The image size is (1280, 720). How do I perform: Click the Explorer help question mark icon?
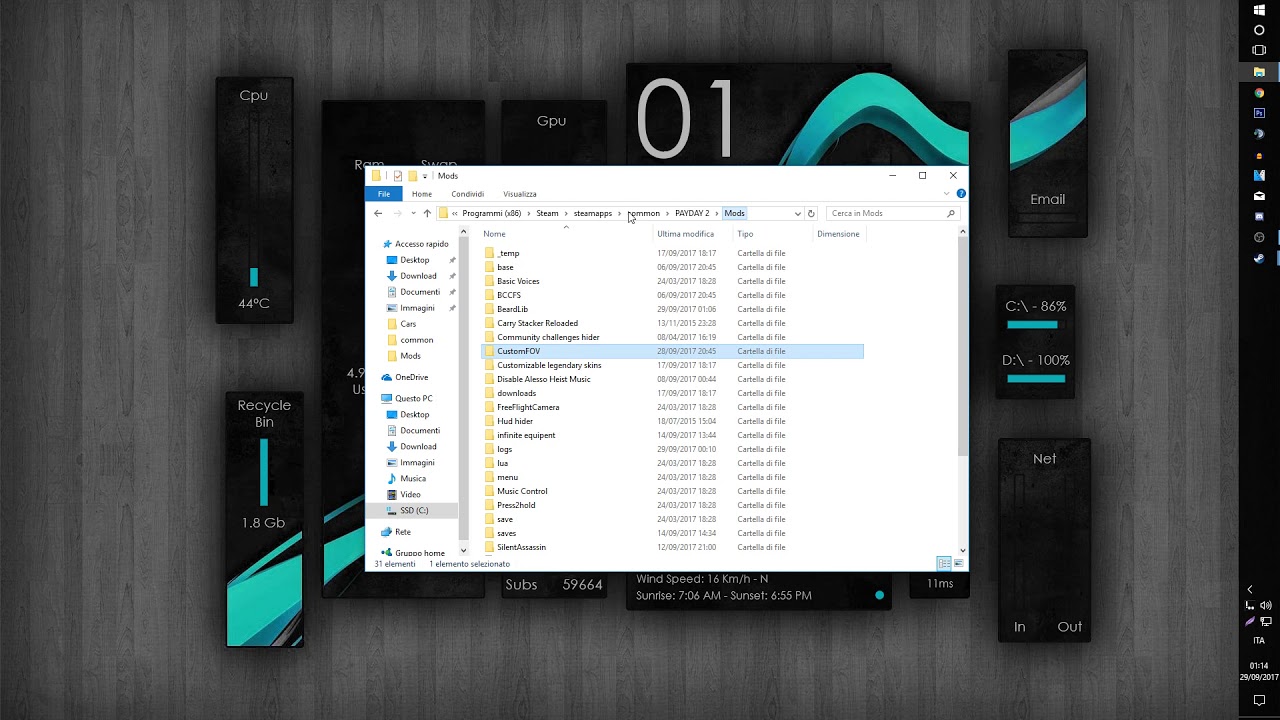click(961, 194)
